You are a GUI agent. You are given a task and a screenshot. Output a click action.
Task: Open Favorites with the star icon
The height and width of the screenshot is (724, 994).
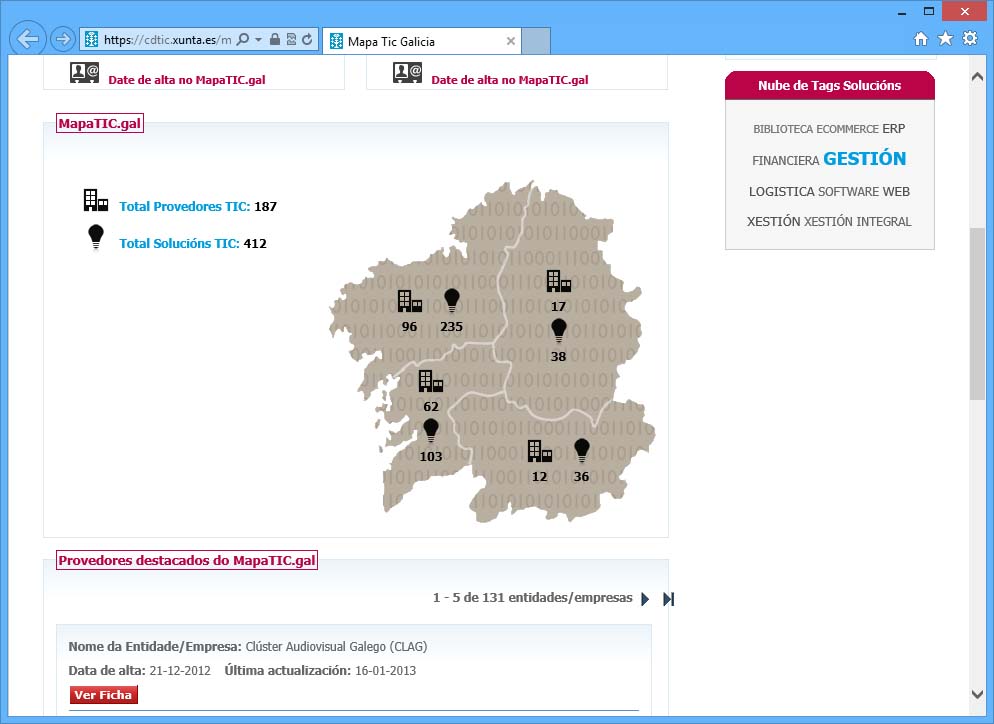(x=945, y=39)
